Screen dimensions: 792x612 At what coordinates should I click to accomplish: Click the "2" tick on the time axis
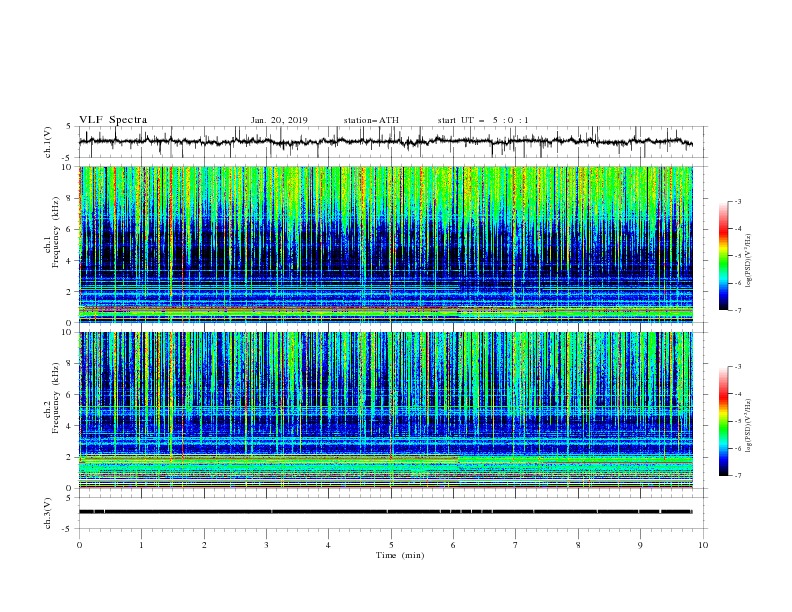point(204,545)
